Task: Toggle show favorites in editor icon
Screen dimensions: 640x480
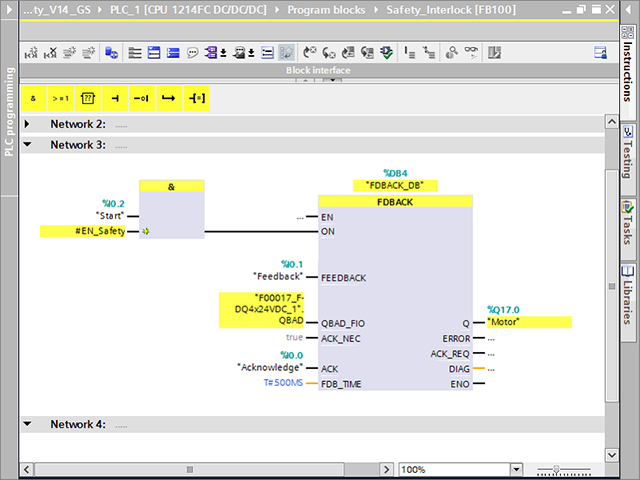Action: click(267, 53)
